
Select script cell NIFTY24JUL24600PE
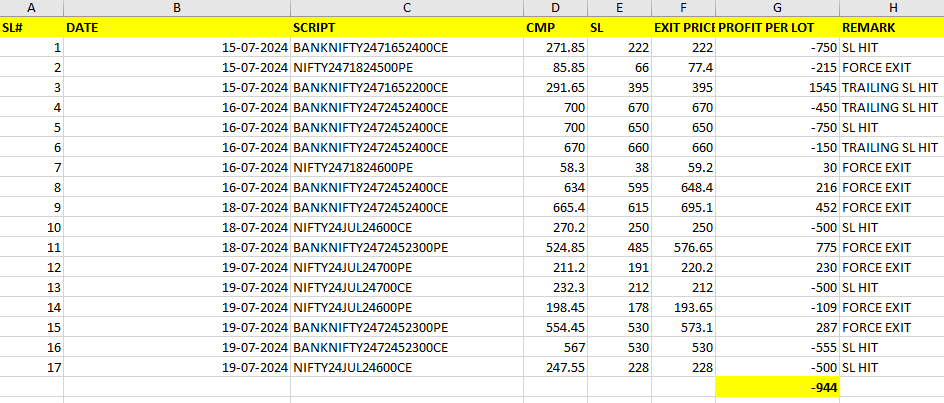click(x=407, y=307)
